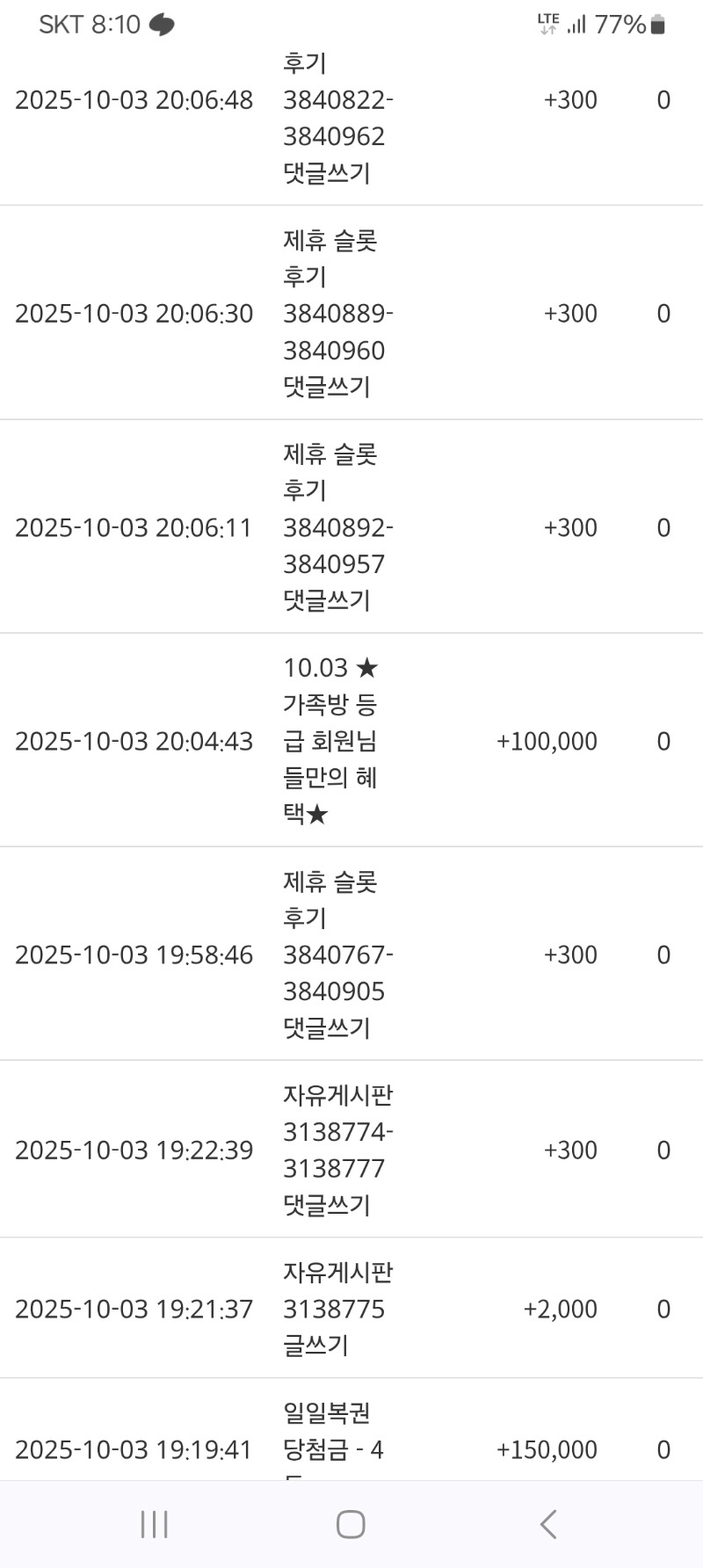The width and height of the screenshot is (703, 1568).
Task: Open the 자유게시판 3138775 글쓰기 entry
Action: coord(337,1309)
